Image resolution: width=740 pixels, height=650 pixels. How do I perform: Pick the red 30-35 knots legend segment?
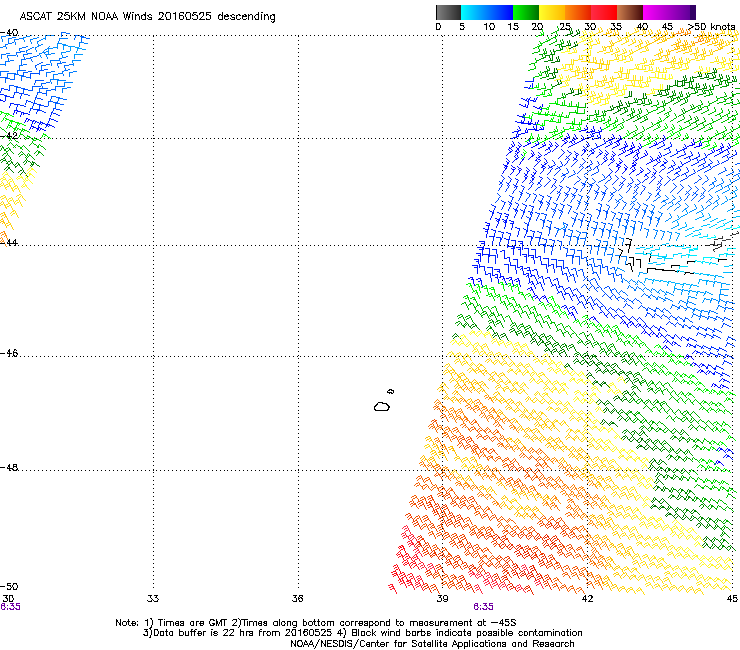(x=604, y=12)
